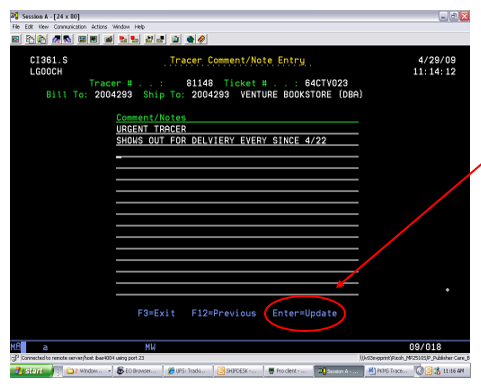Switch to Pro client taskbar window
This screenshot has height=391, width=481.
click(x=289, y=371)
